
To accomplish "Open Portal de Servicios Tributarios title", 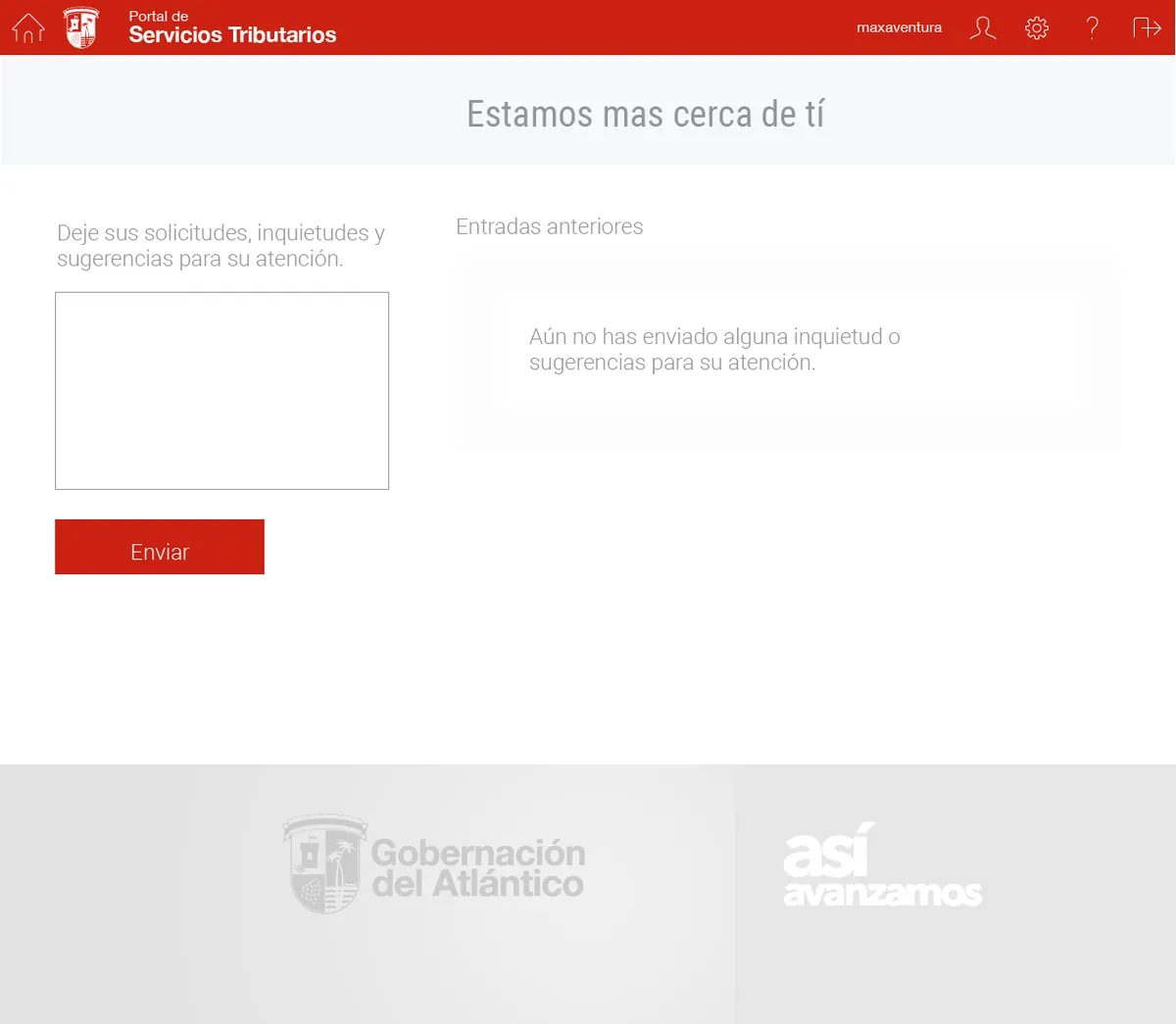I will [232, 27].
